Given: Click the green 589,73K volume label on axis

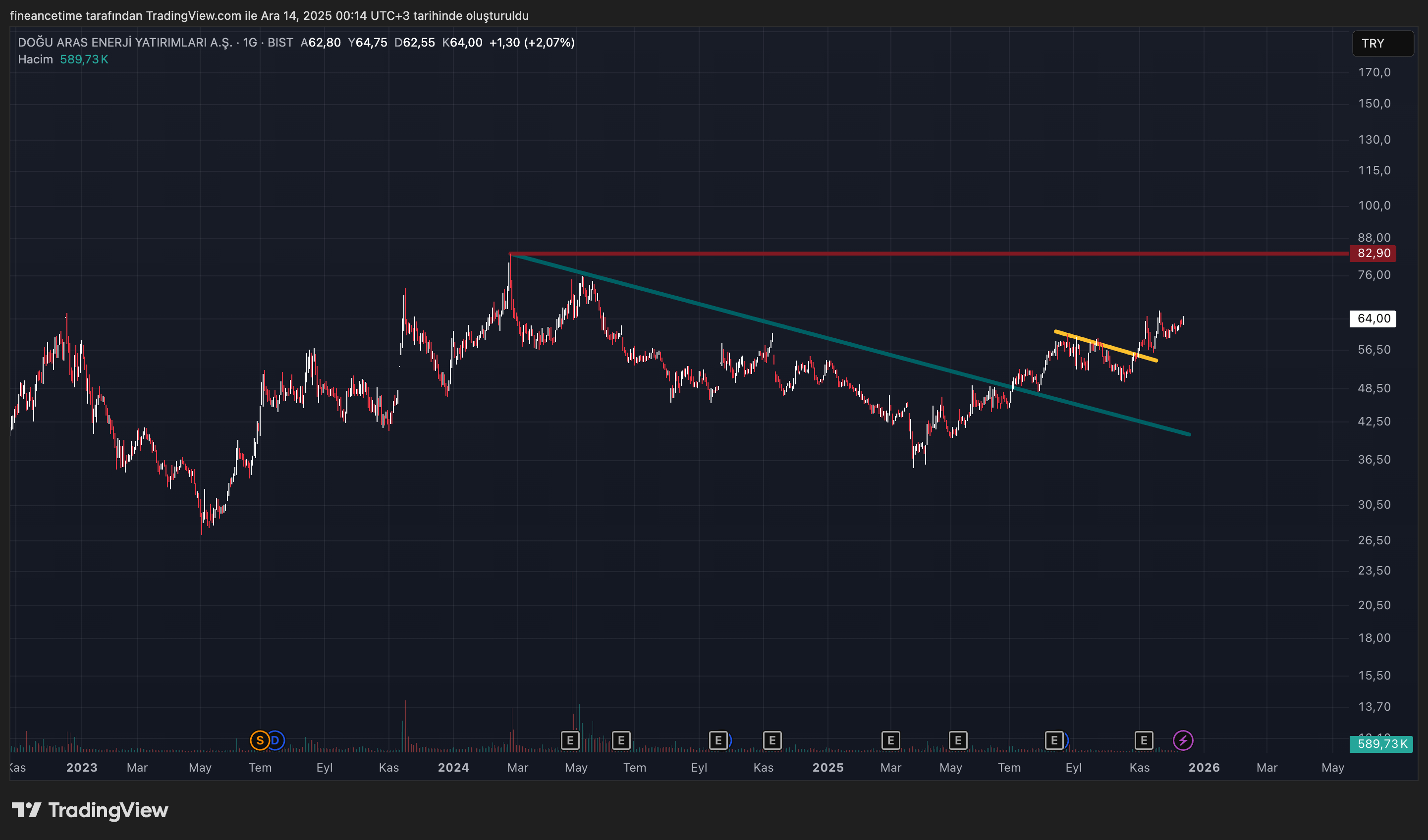Looking at the screenshot, I should pyautogui.click(x=1381, y=744).
